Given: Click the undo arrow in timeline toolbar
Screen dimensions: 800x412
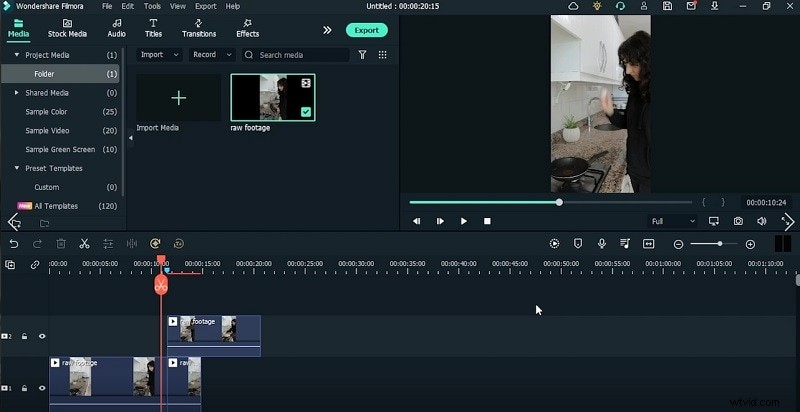Looking at the screenshot, I should [14, 244].
